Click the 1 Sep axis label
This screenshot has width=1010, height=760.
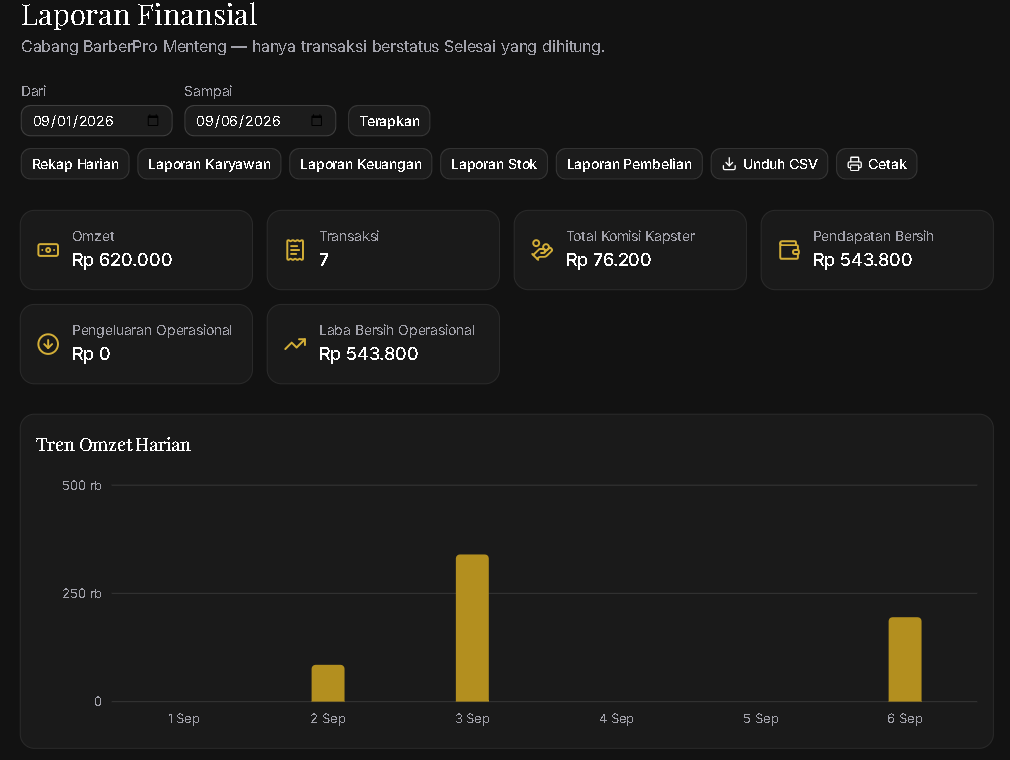pos(184,718)
